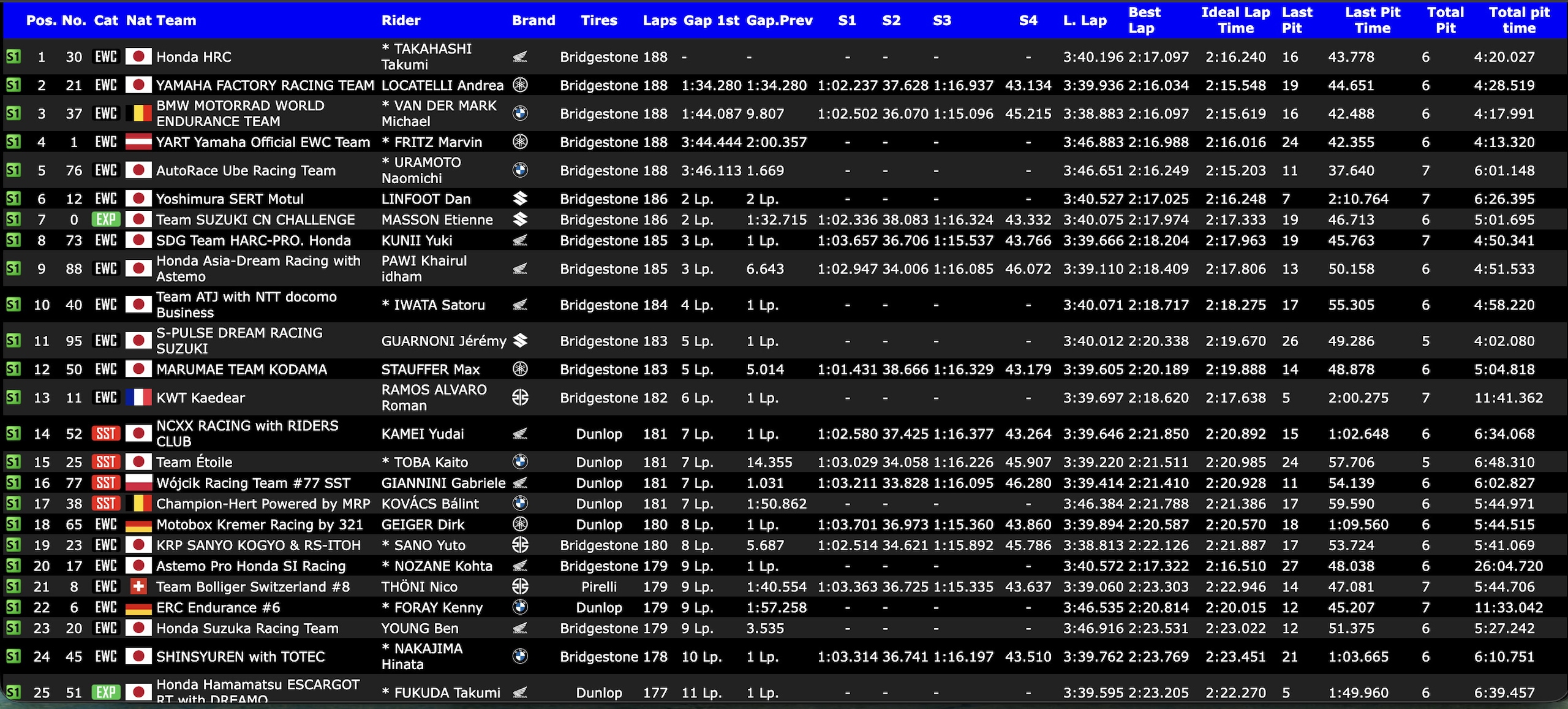Screen dimensions: 1568x709
Task: Click the Honda wing logo for Honda HRC
Action: pos(520,57)
